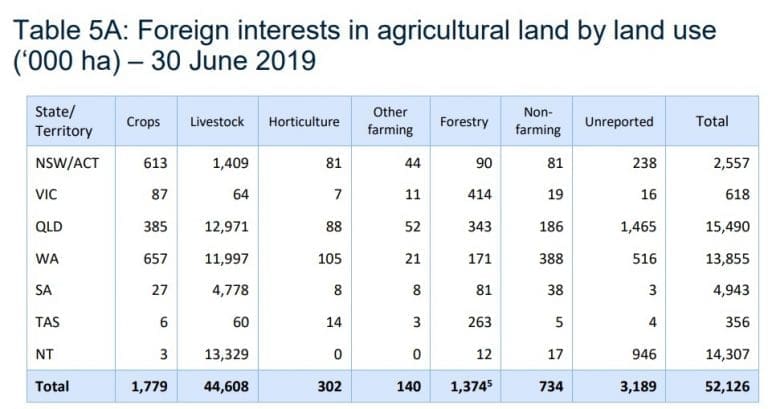Click the TAS row label

click(x=48, y=322)
